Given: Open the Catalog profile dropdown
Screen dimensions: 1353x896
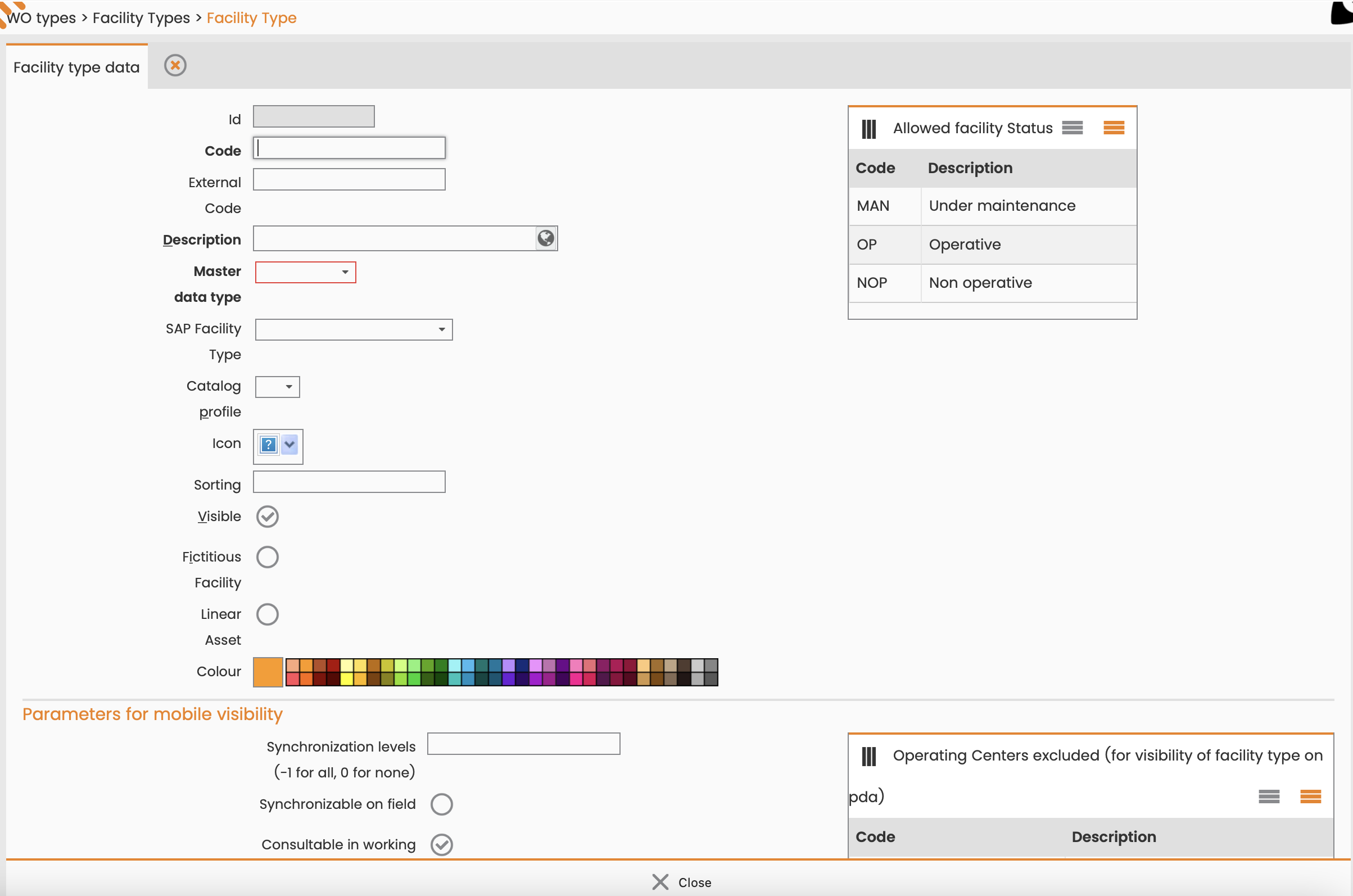Looking at the screenshot, I should tap(277, 387).
